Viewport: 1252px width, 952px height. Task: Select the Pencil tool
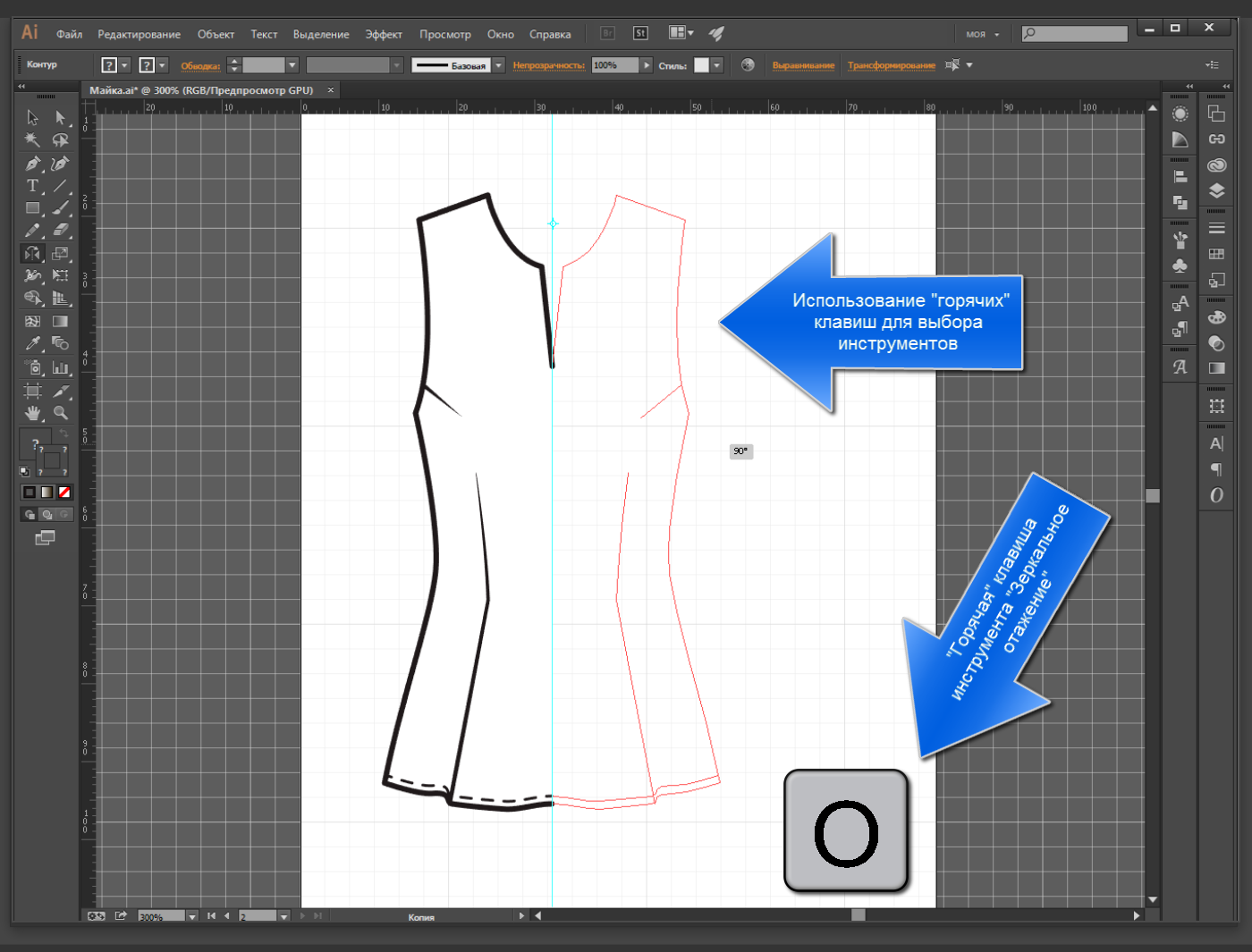click(32, 230)
